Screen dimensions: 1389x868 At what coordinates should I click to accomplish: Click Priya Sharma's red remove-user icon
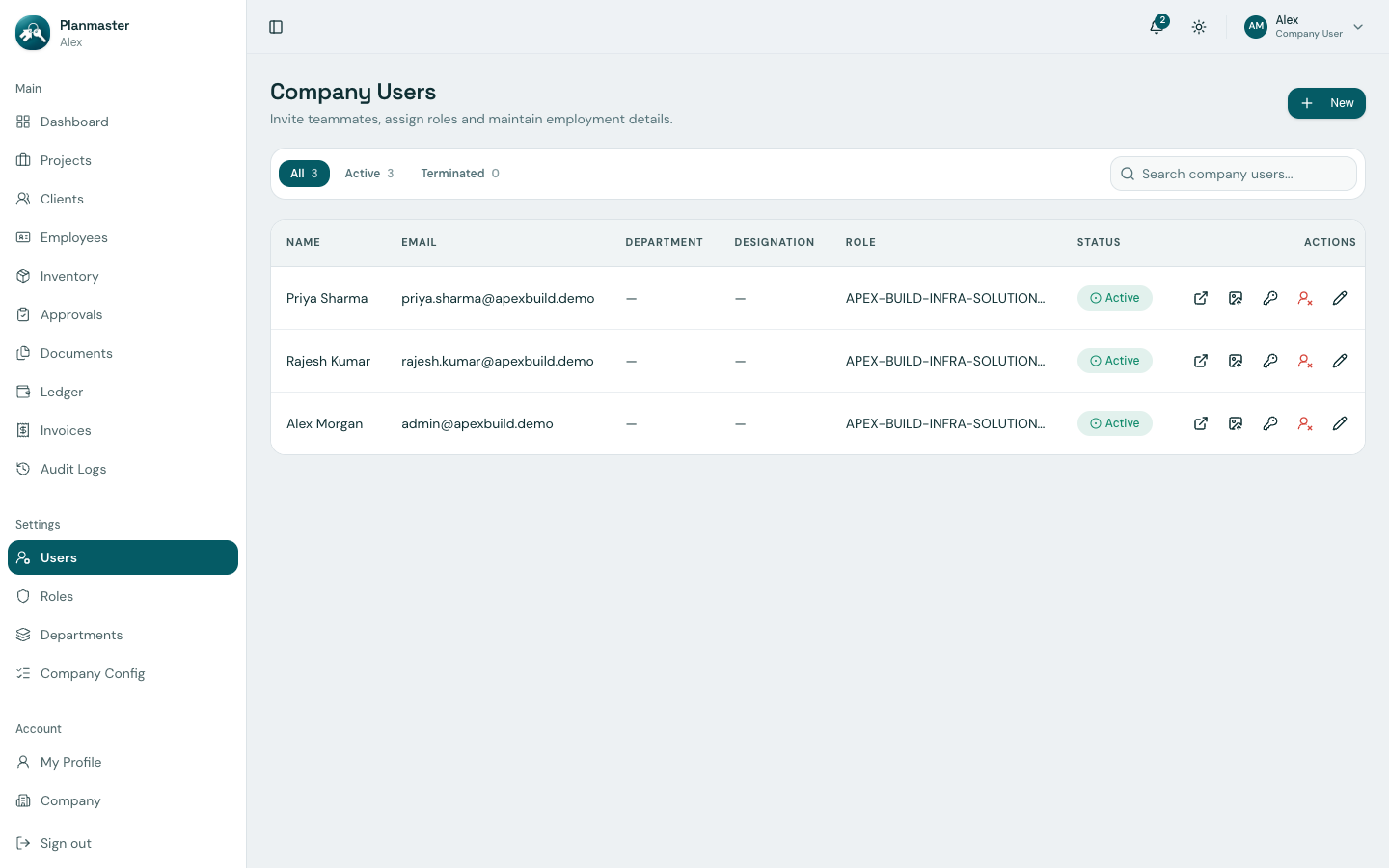pyautogui.click(x=1305, y=298)
